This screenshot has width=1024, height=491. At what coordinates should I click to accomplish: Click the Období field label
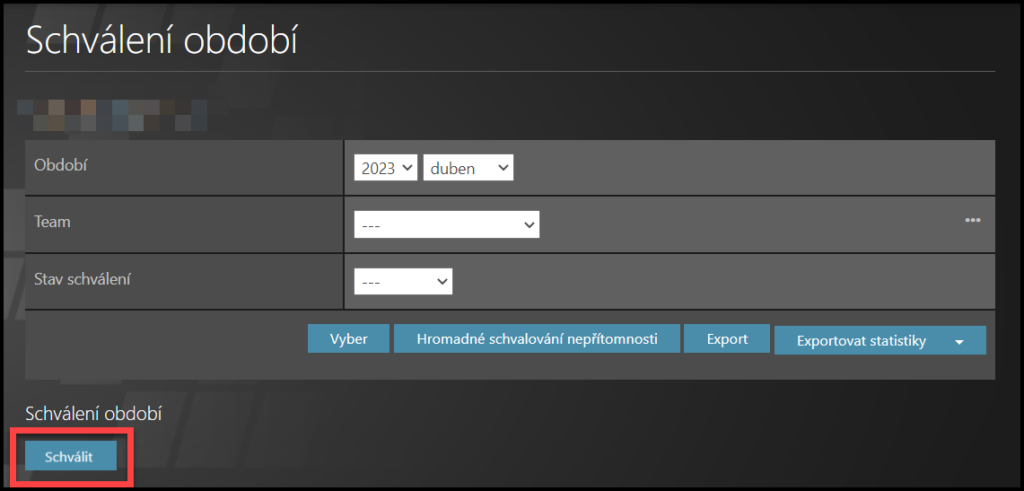(61, 165)
